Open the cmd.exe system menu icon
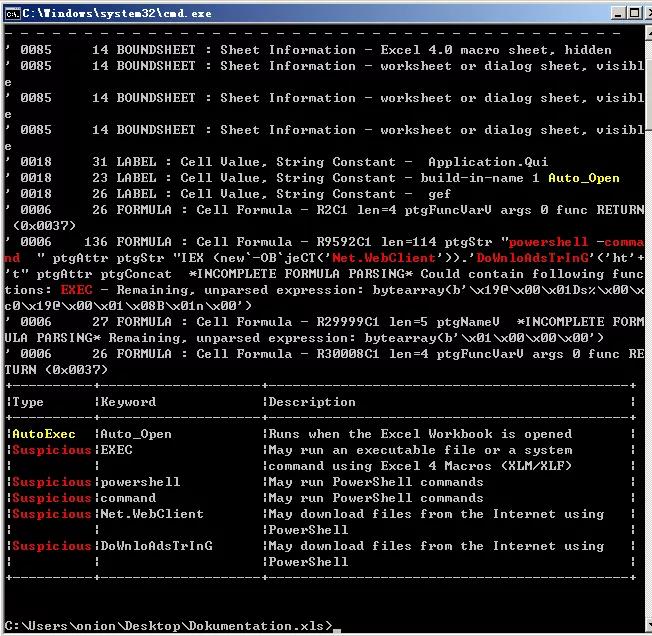Screen dimensions: 652x636 tap(12, 14)
